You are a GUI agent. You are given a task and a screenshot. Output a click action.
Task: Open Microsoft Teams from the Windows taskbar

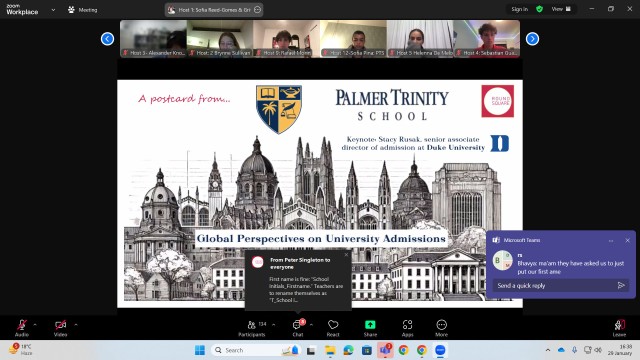tap(385, 350)
